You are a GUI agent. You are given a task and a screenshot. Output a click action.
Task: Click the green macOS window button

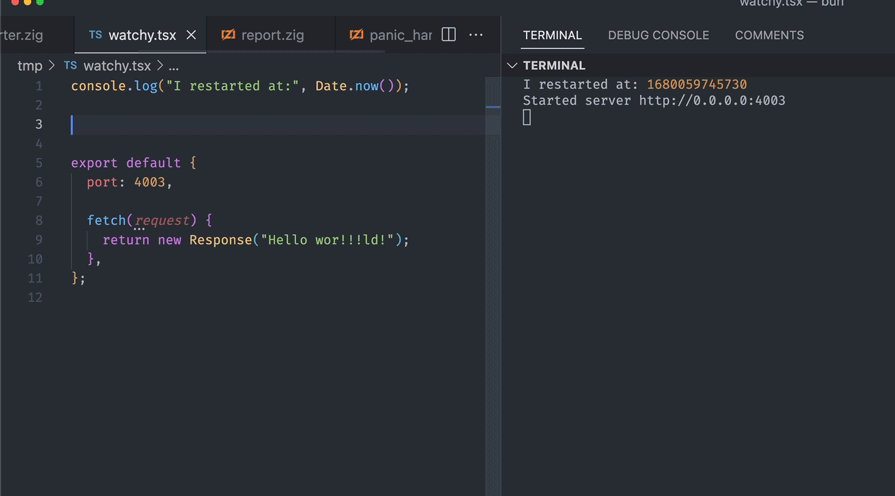click(40, 3)
